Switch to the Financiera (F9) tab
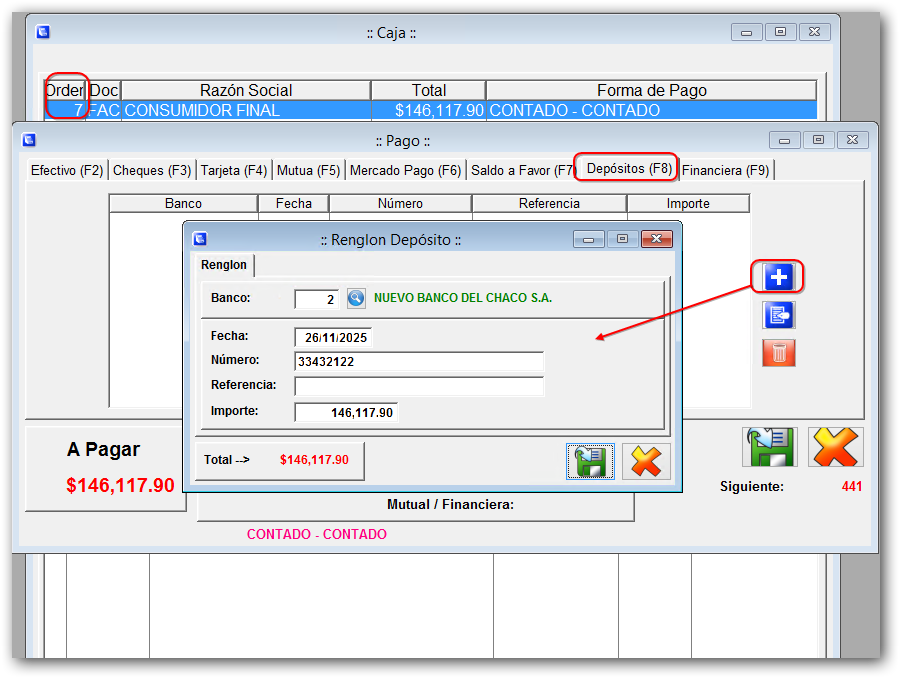The width and height of the screenshot is (900, 678). tap(726, 170)
